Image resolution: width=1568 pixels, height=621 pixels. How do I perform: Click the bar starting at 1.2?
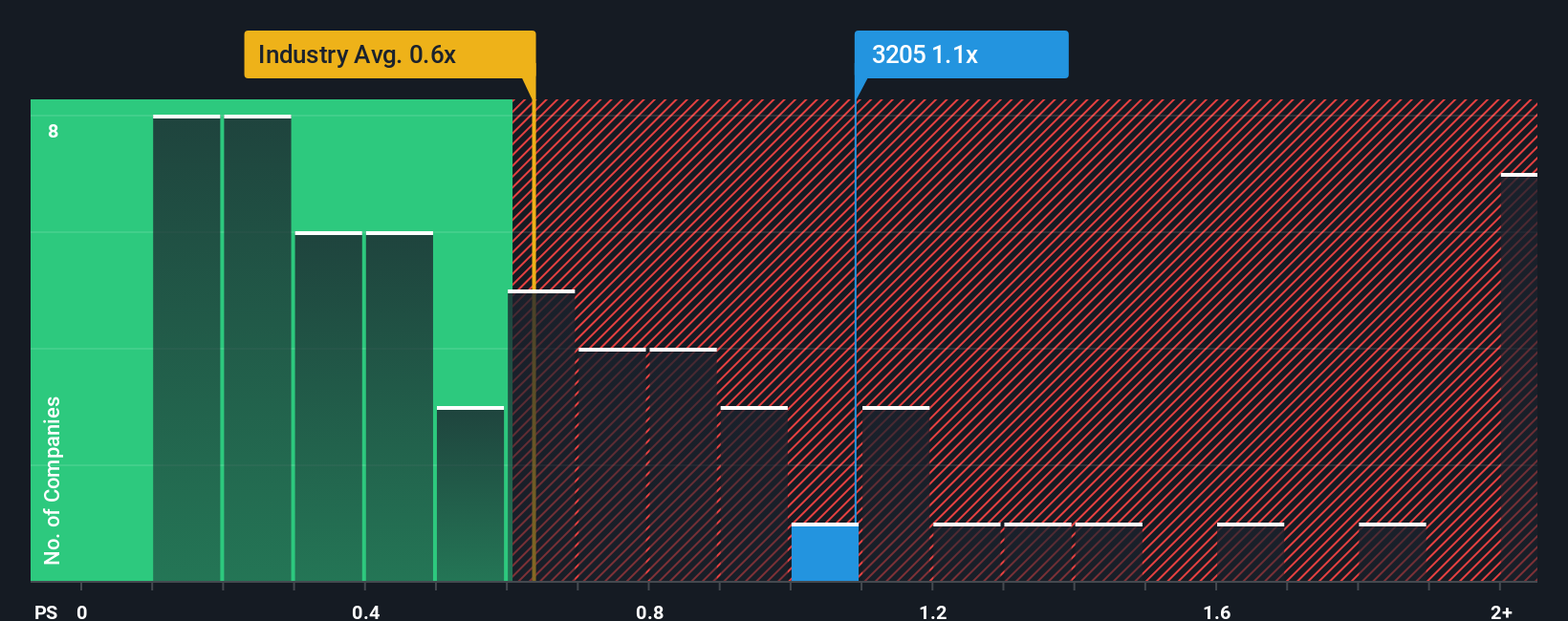tap(967, 552)
